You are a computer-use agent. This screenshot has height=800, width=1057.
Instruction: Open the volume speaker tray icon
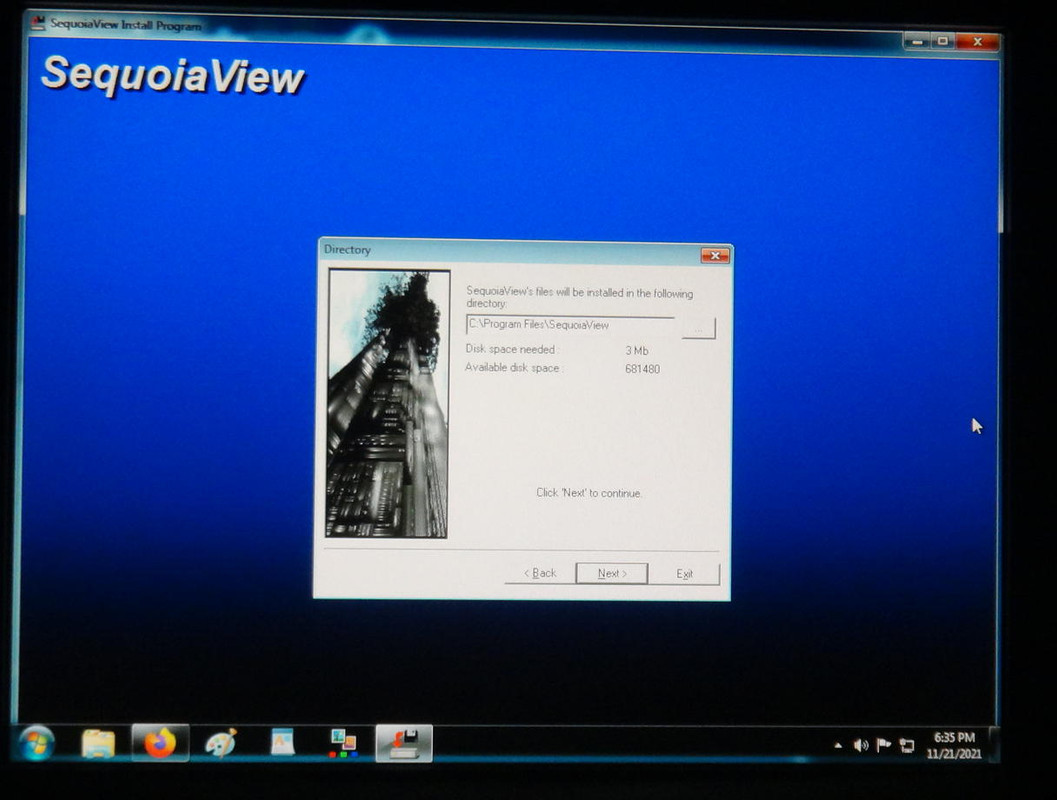click(861, 745)
